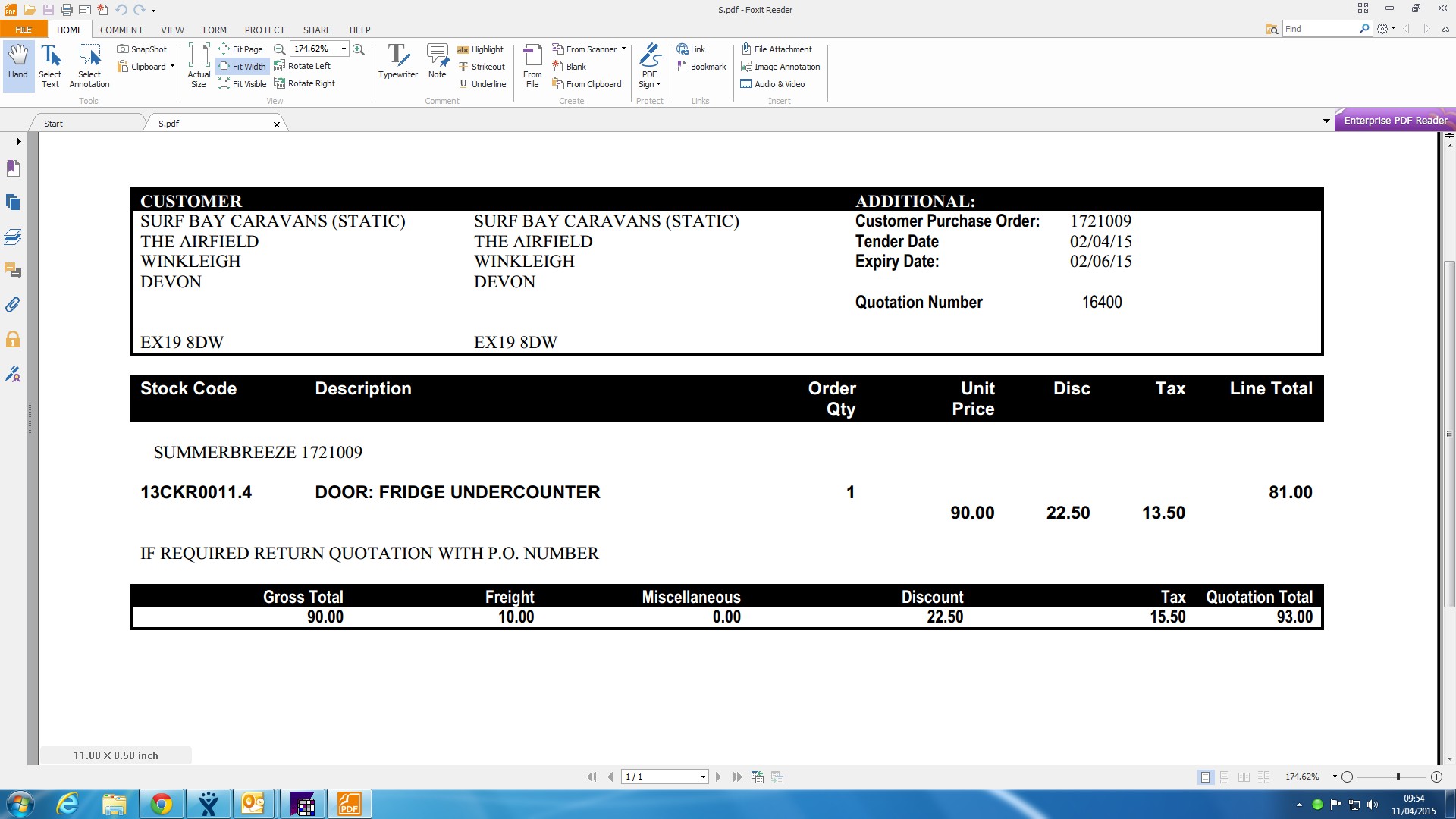Open the COMMENT ribbon tab
1456x819 pixels.
coord(121,30)
